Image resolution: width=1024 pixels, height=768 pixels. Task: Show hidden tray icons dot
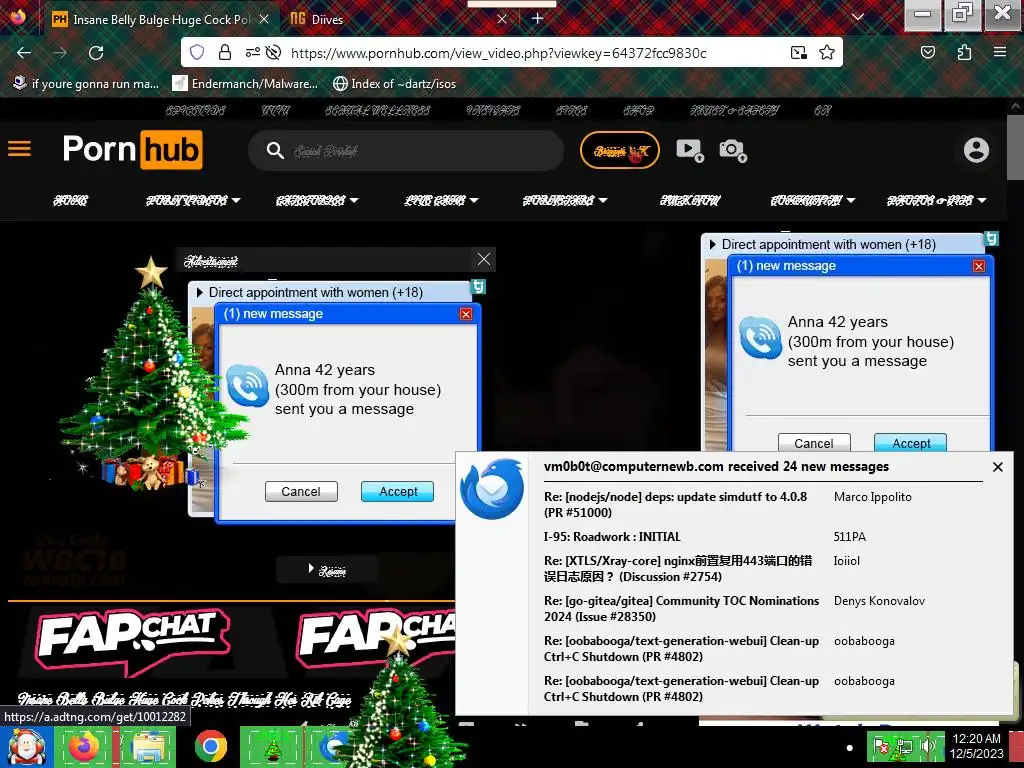click(849, 748)
